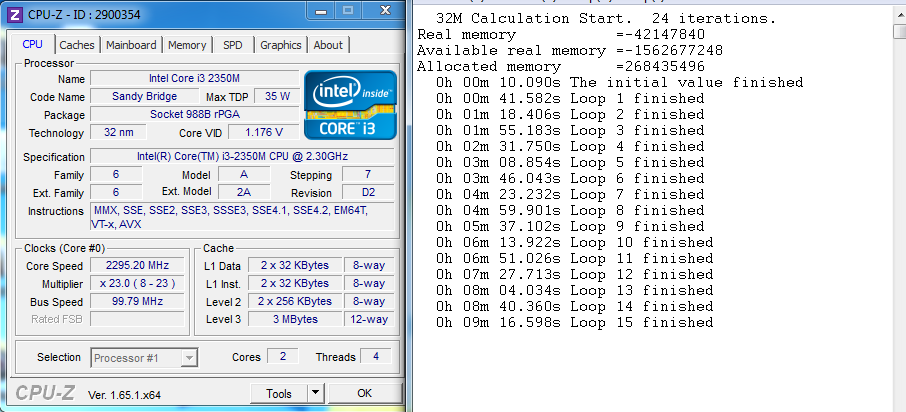906x412 pixels.
Task: Open the Mainboard tab
Action: pyautogui.click(x=131, y=45)
